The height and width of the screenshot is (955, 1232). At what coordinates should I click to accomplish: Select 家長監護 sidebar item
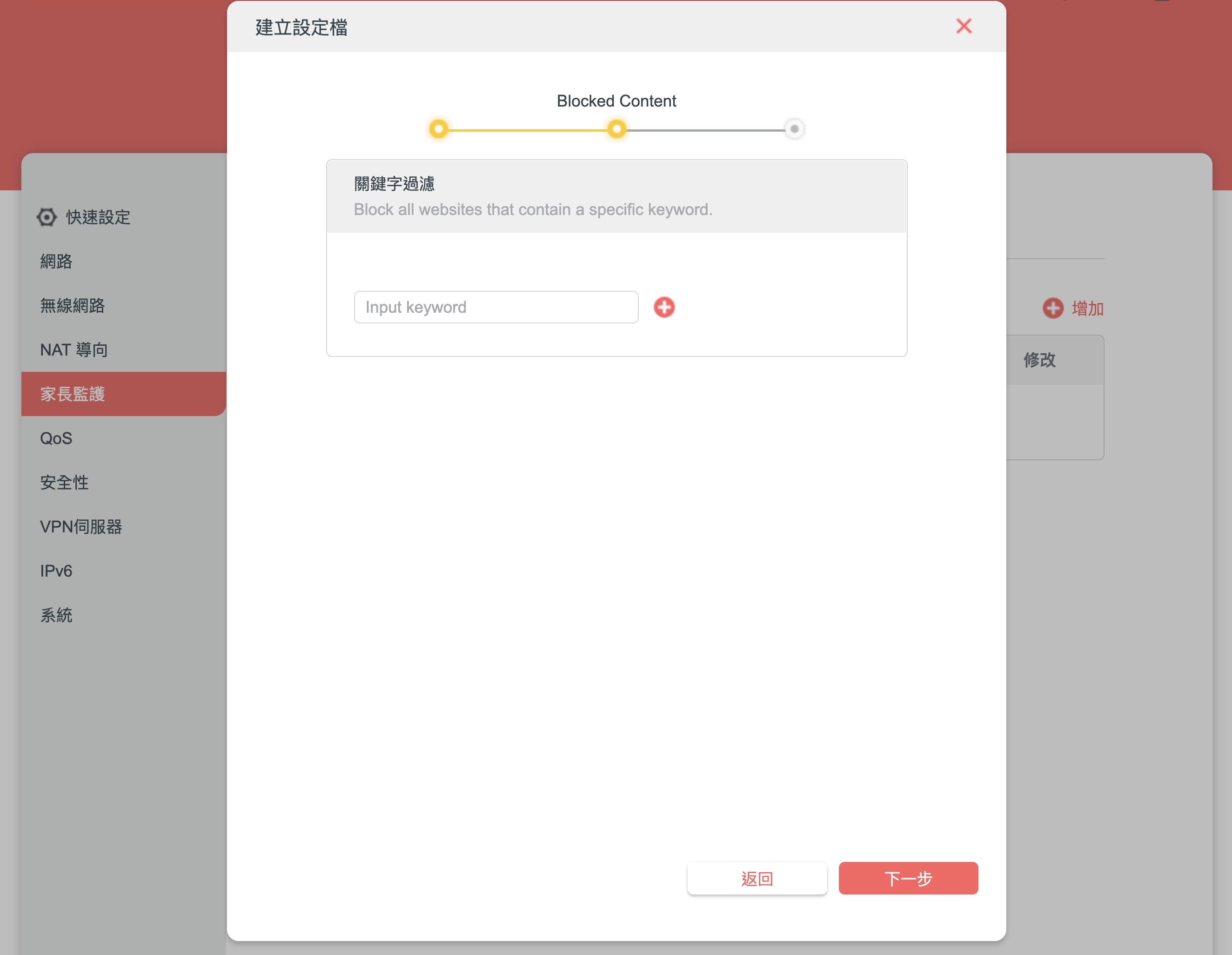(73, 394)
